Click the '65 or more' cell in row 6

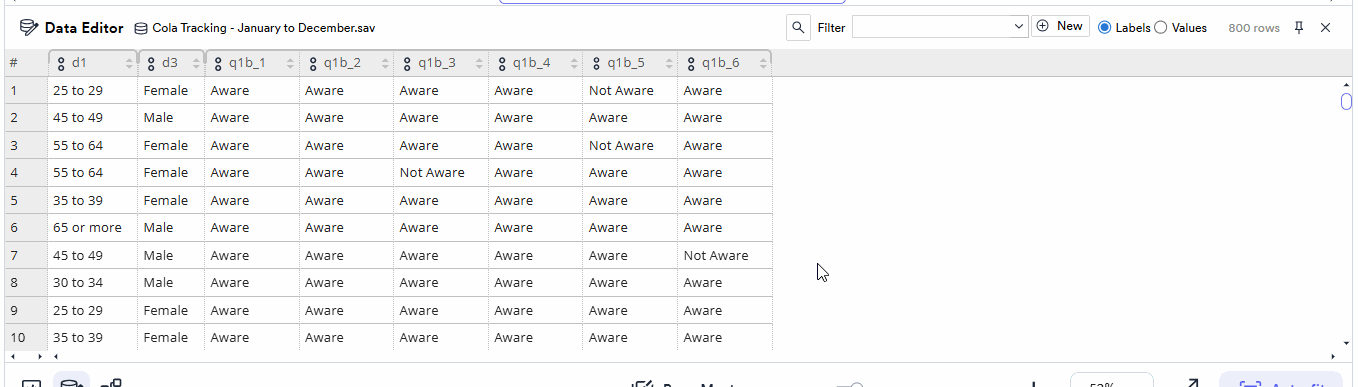coord(93,228)
